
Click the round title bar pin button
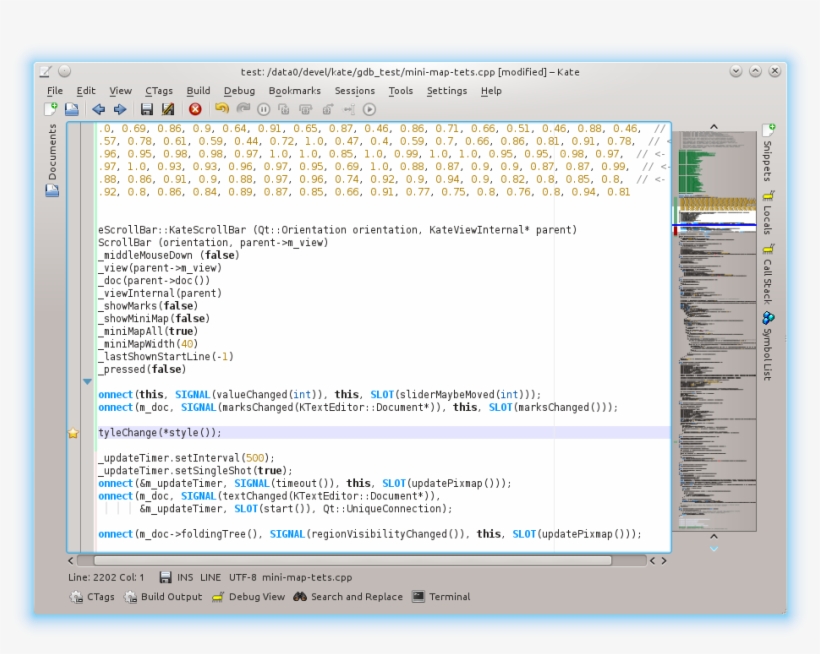pos(64,71)
